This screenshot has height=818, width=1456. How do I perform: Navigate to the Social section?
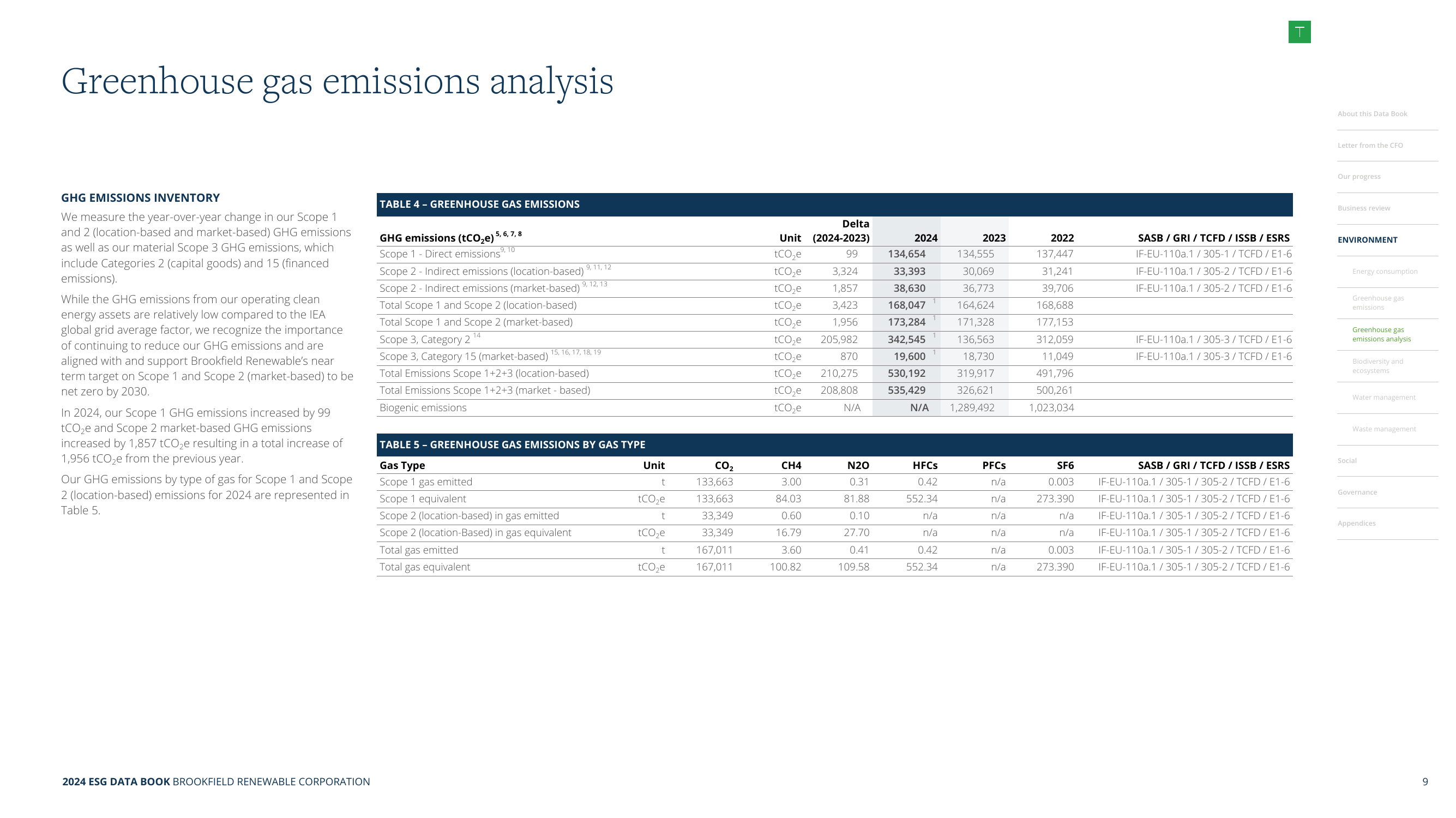pyautogui.click(x=1346, y=460)
